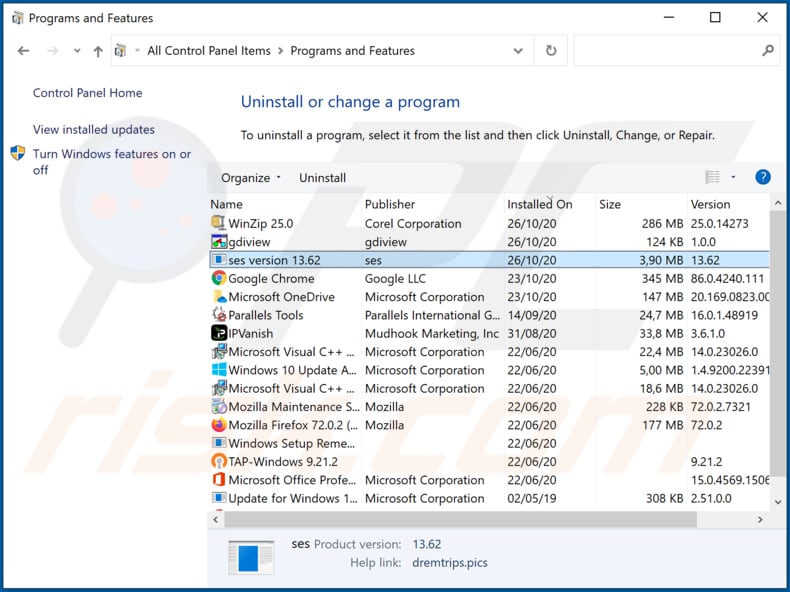Click the ses thumbnail in details pane
This screenshot has height=592, width=790.
pyautogui.click(x=251, y=557)
